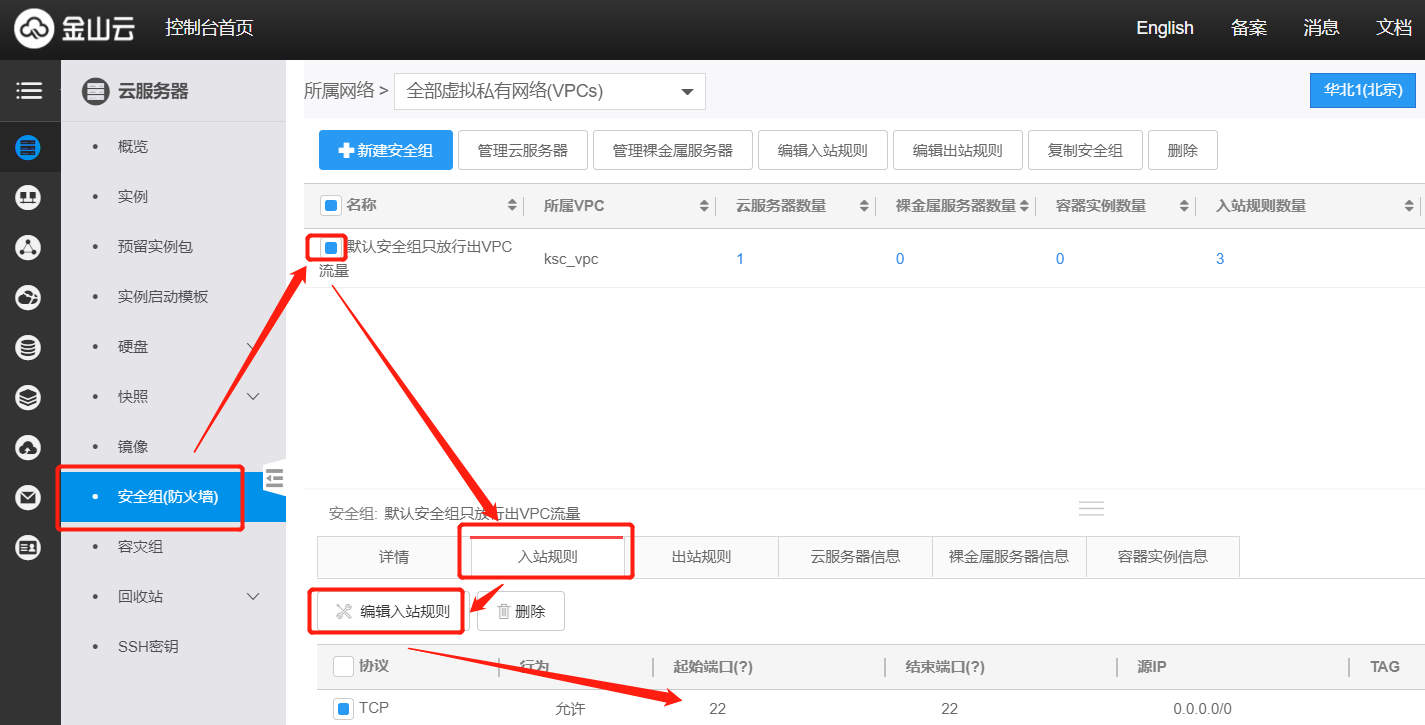
Task: Switch to the 容器实例信息 tab
Action: click(x=1163, y=557)
